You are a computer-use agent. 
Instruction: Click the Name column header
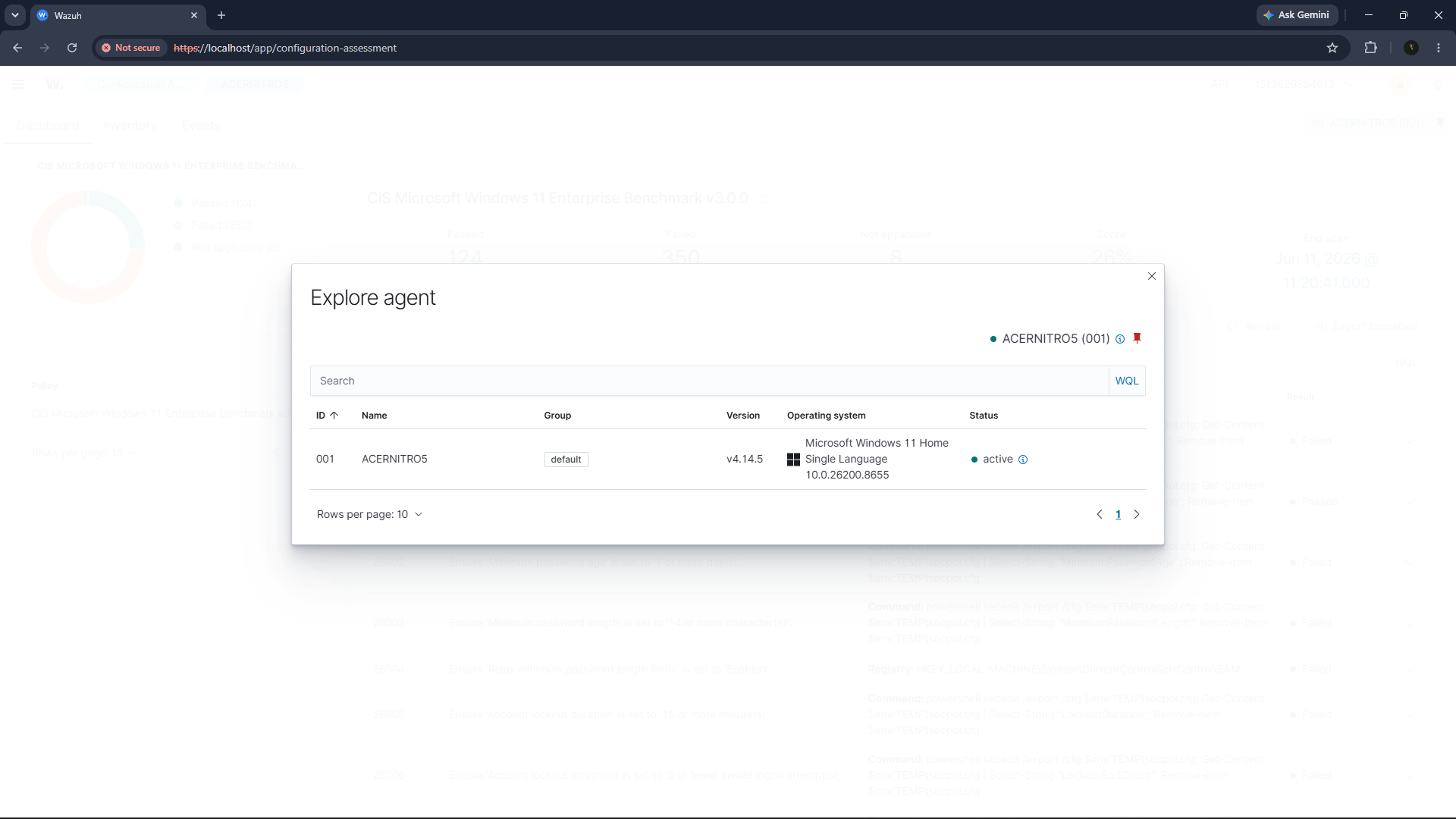[375, 416]
